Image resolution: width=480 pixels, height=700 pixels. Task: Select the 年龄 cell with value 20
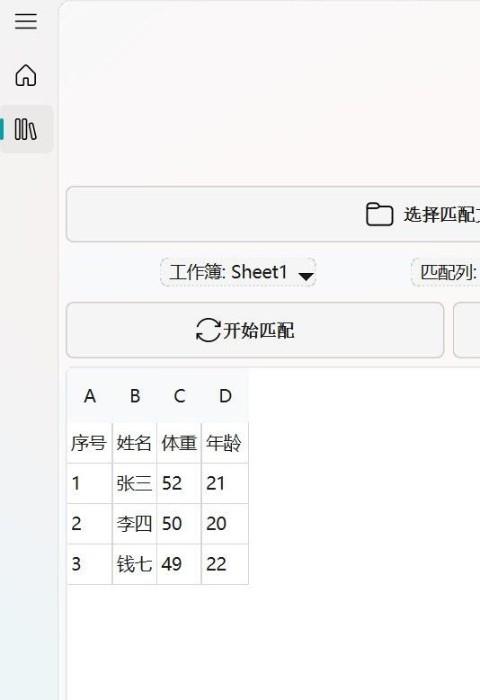225,524
